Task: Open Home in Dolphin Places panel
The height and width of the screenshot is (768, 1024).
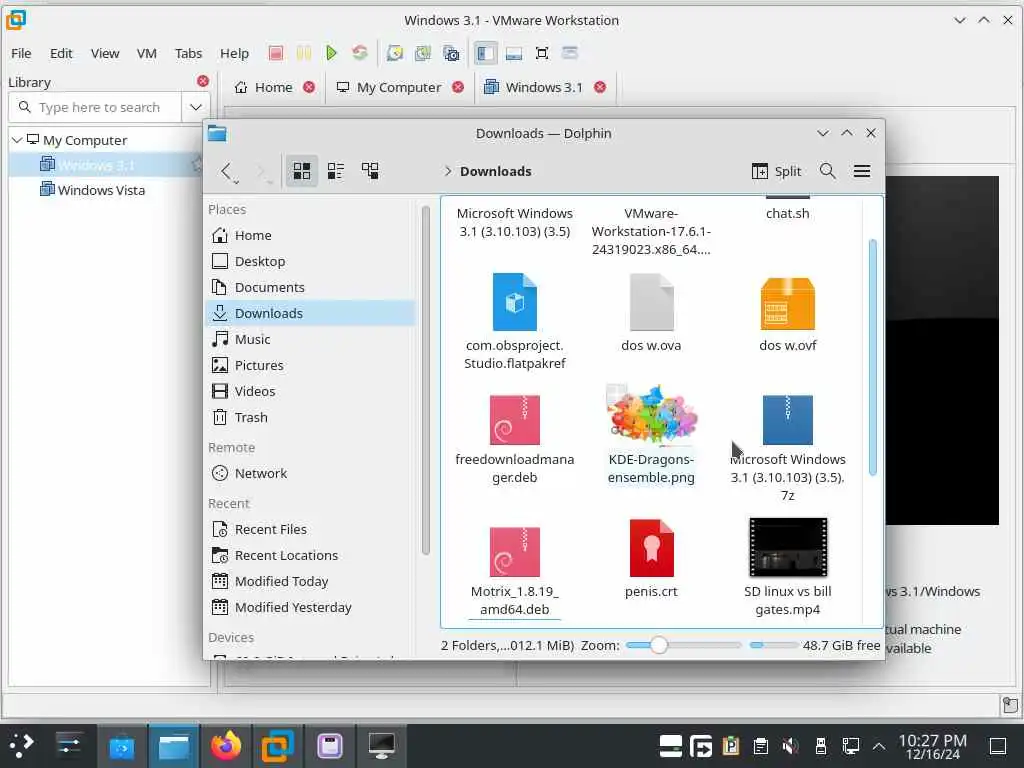Action: click(x=310, y=235)
